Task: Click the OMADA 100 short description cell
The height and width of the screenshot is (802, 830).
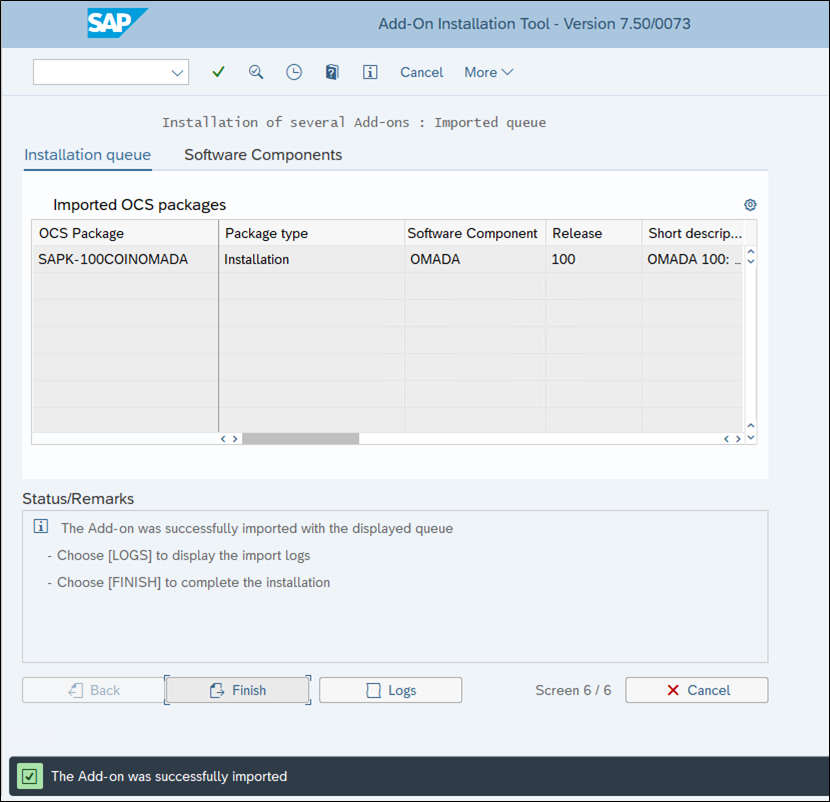Action: (692, 259)
